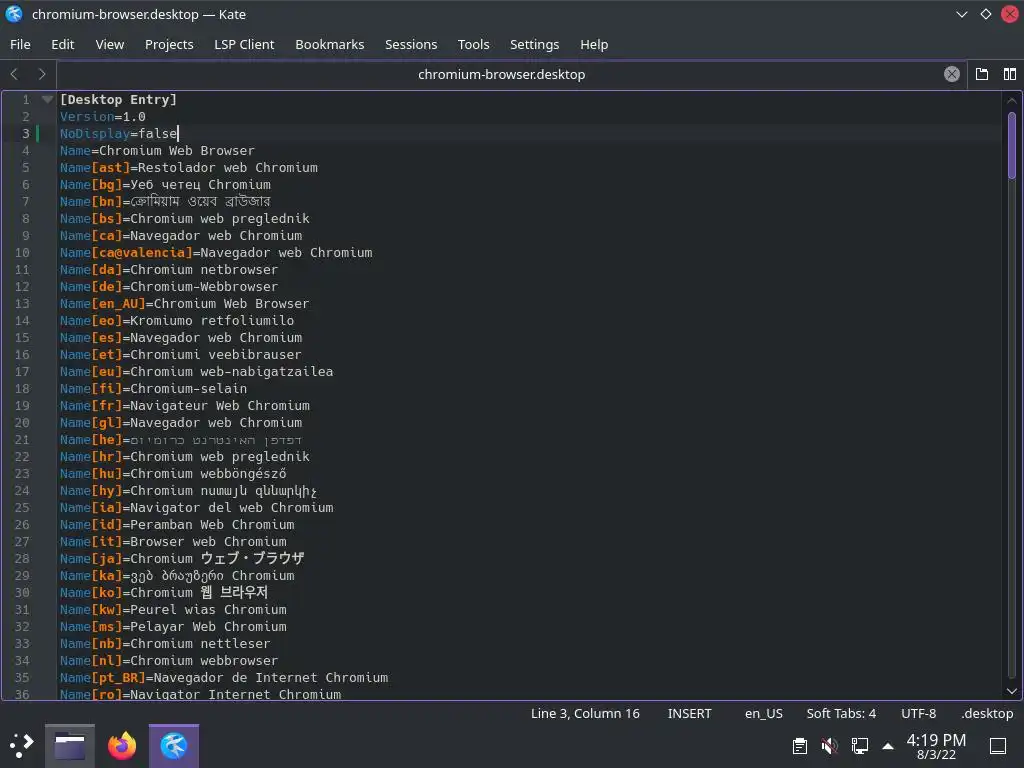Screen dimensions: 1024x768
Task: Go forward to next document arrow
Action: [42, 74]
